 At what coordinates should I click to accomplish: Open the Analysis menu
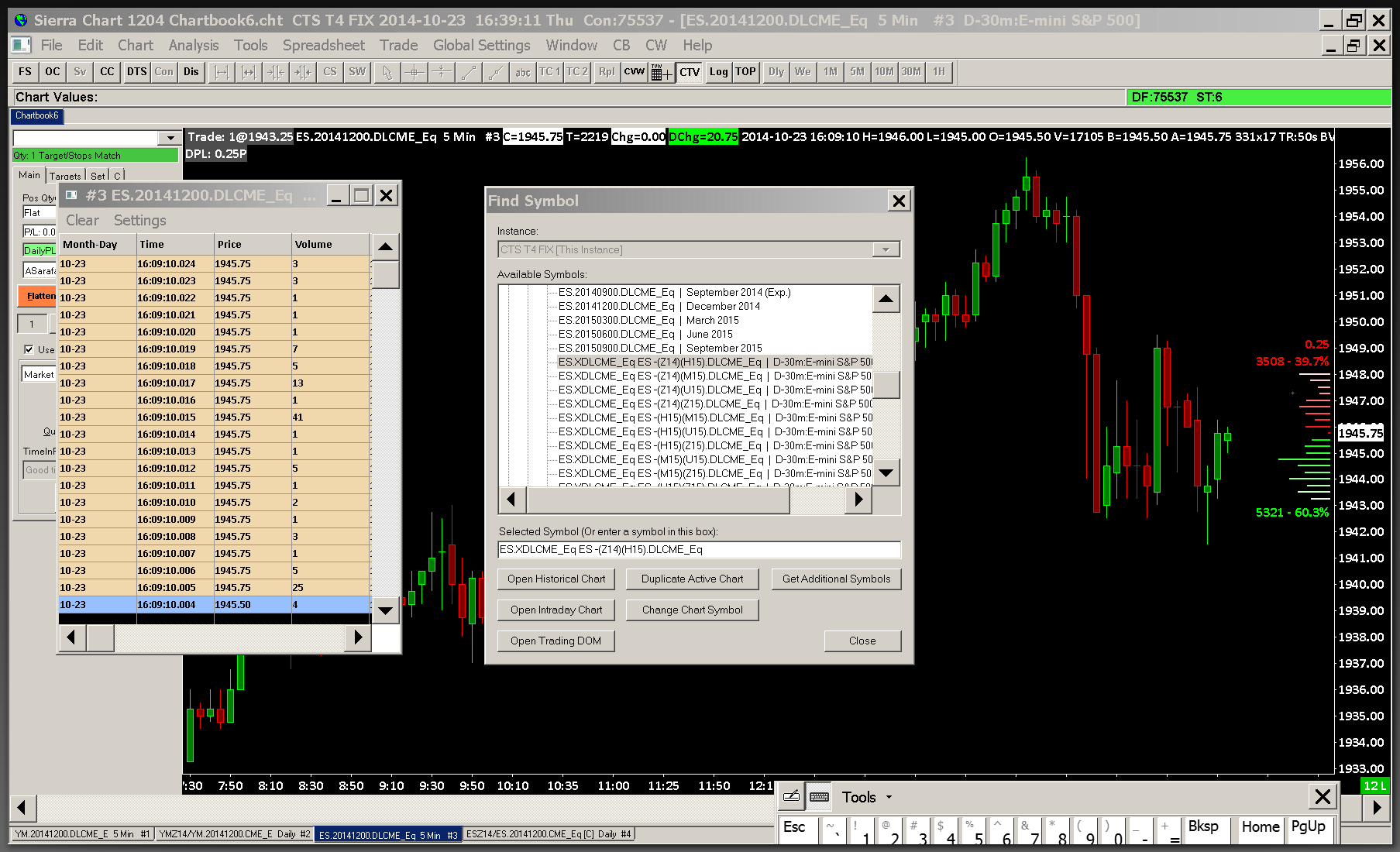coord(194,46)
